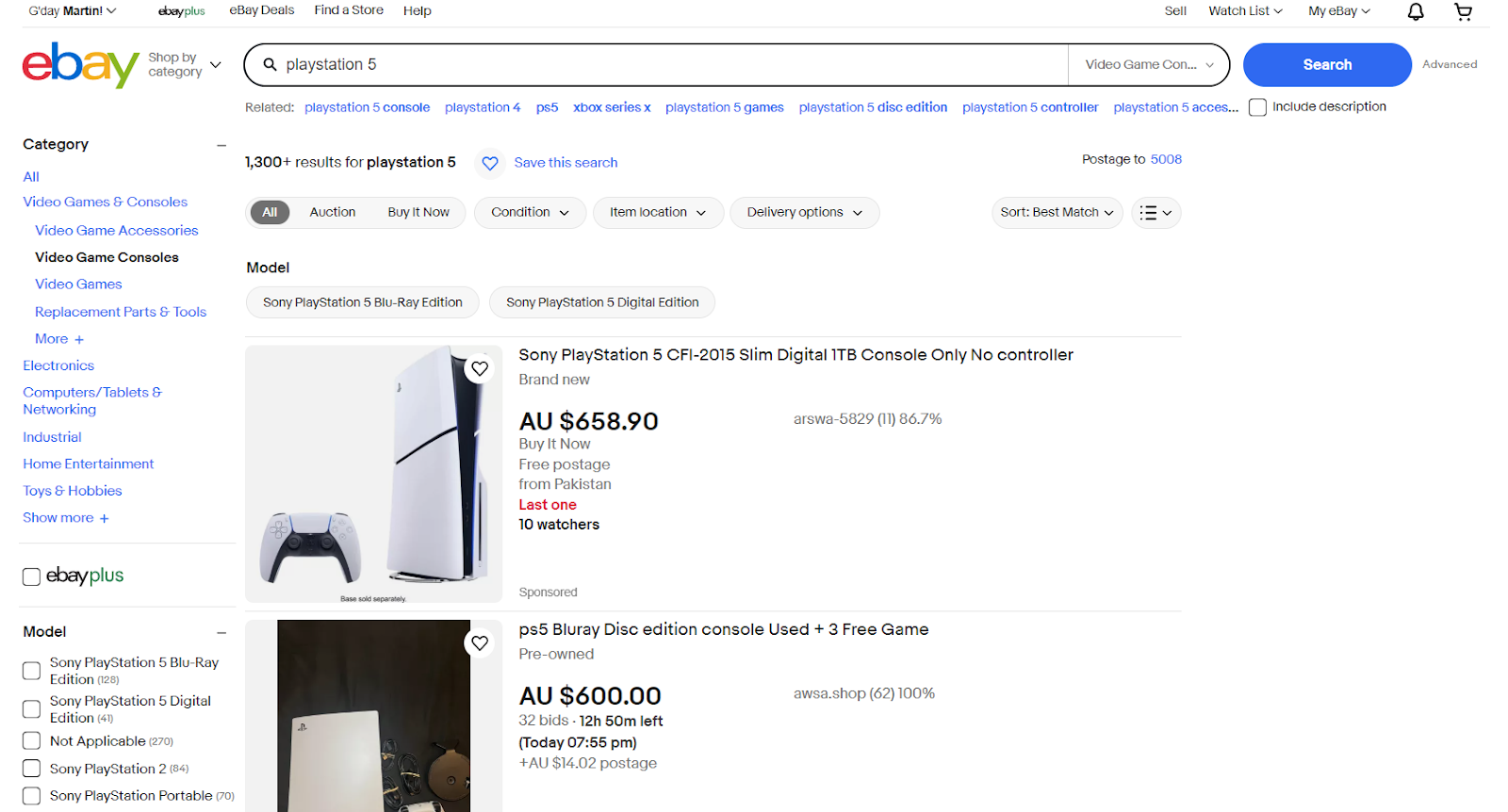The height and width of the screenshot is (812, 1508).
Task: Add ps5 Bluray Disc edition listing to watchlist
Action: coord(480,643)
